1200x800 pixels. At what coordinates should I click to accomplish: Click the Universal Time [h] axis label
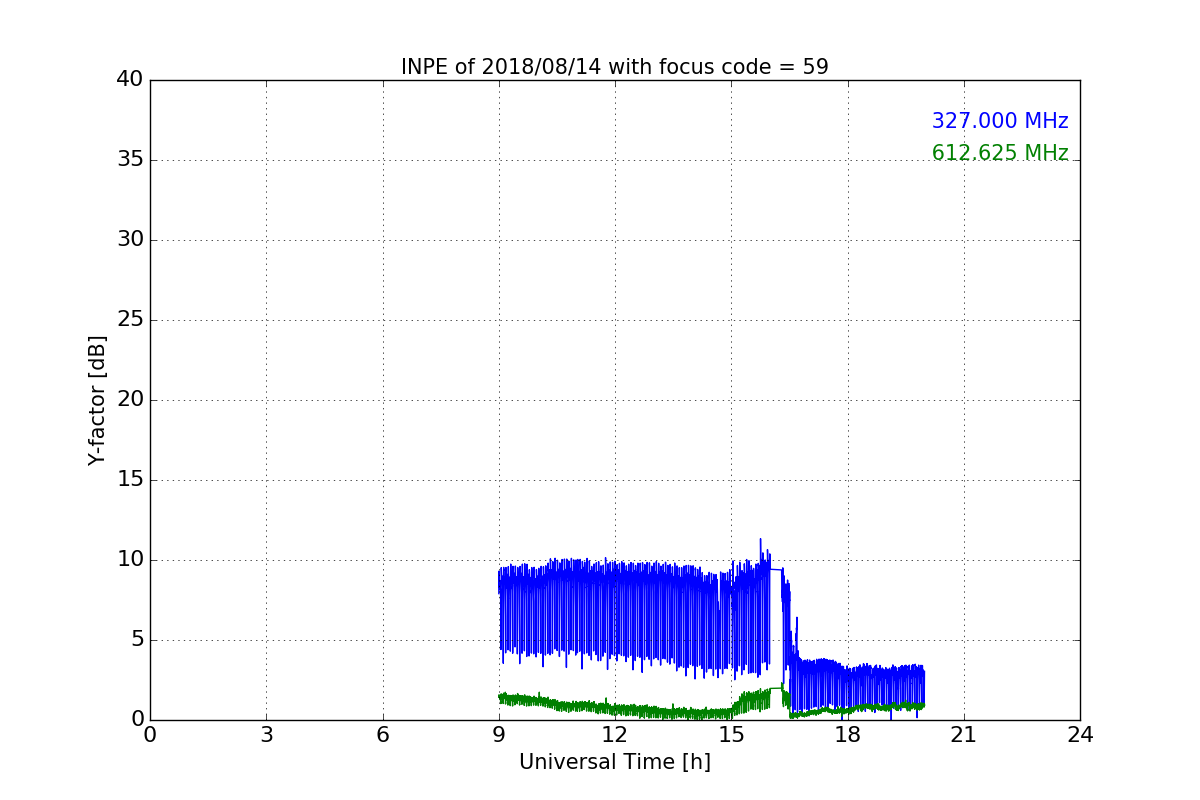[615, 762]
